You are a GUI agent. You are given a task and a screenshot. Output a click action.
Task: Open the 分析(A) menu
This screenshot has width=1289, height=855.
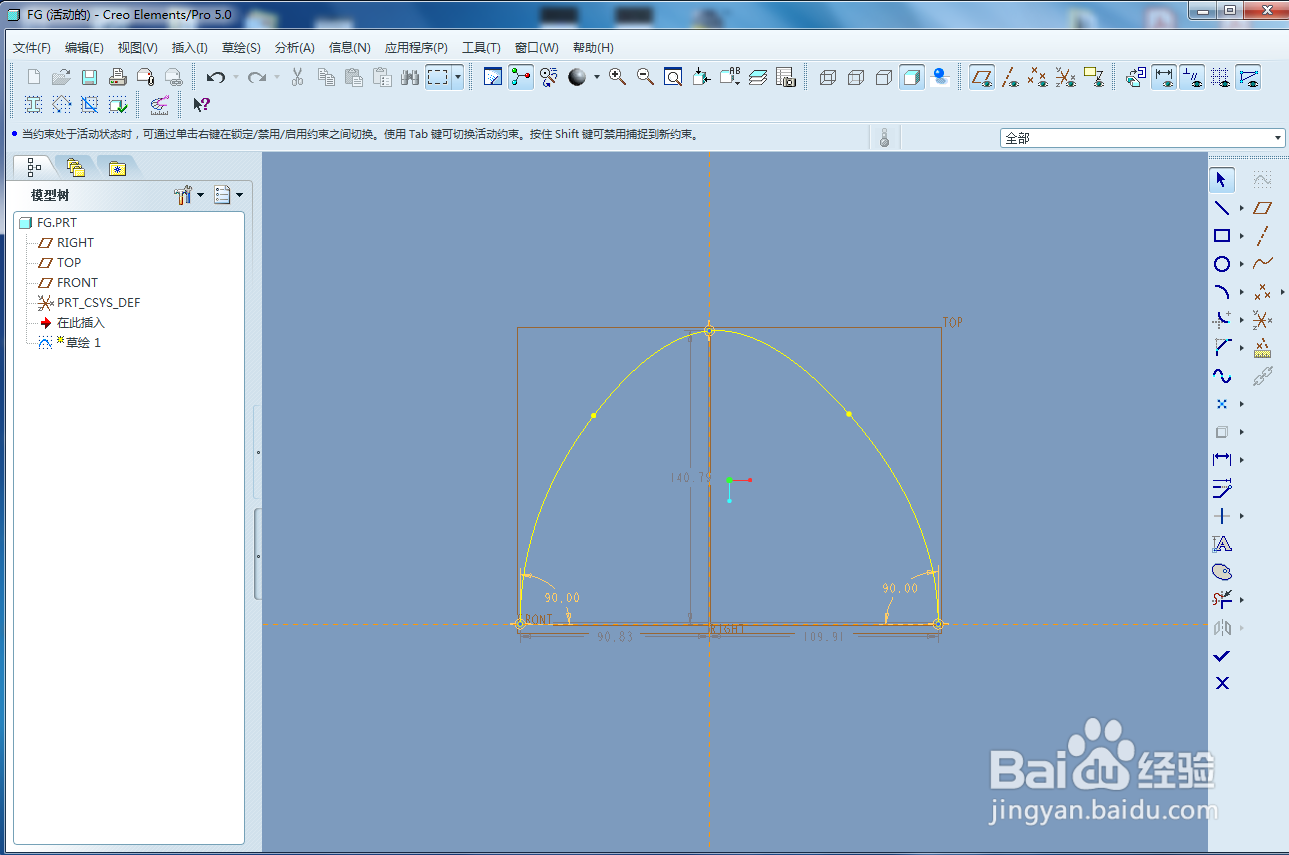coord(294,47)
